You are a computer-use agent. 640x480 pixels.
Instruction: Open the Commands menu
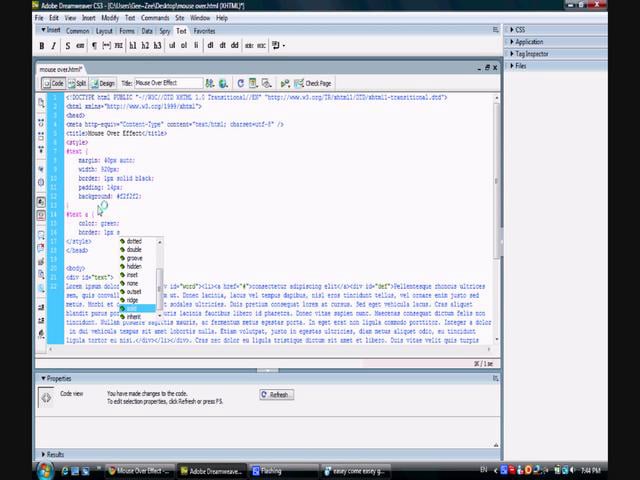(155, 18)
